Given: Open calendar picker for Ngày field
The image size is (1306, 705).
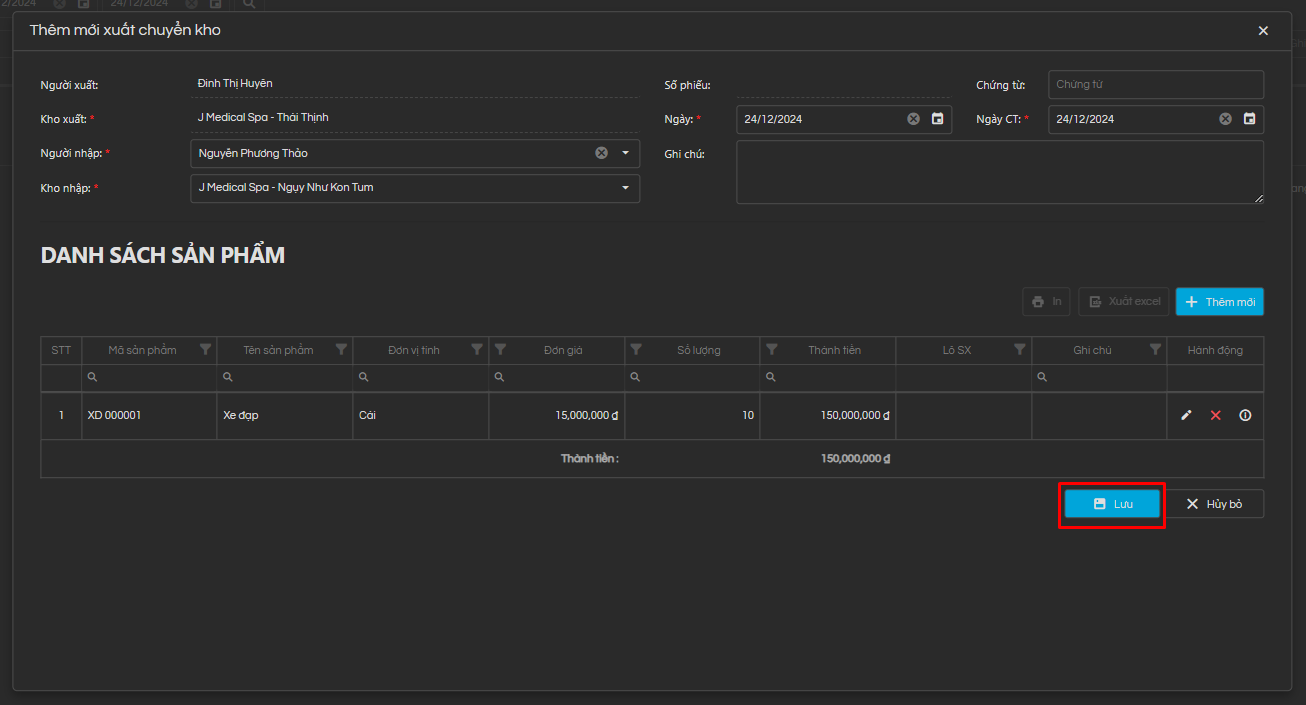Looking at the screenshot, I should (x=937, y=119).
